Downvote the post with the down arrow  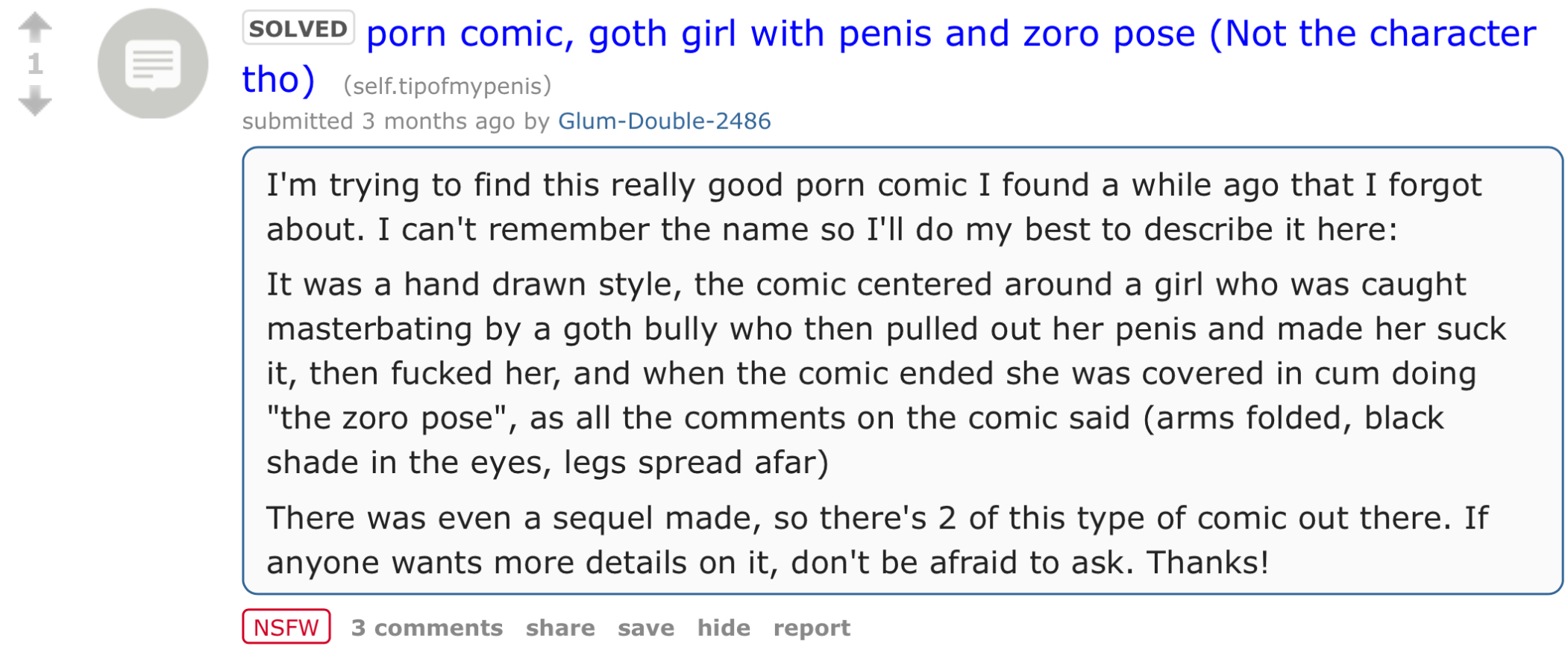(34, 101)
